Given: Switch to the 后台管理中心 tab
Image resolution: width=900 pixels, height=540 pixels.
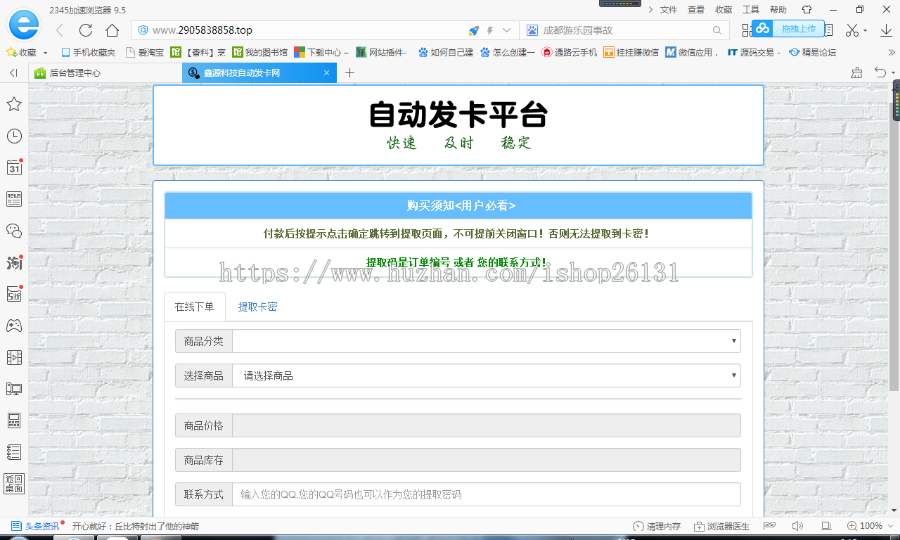Looking at the screenshot, I should (106, 73).
